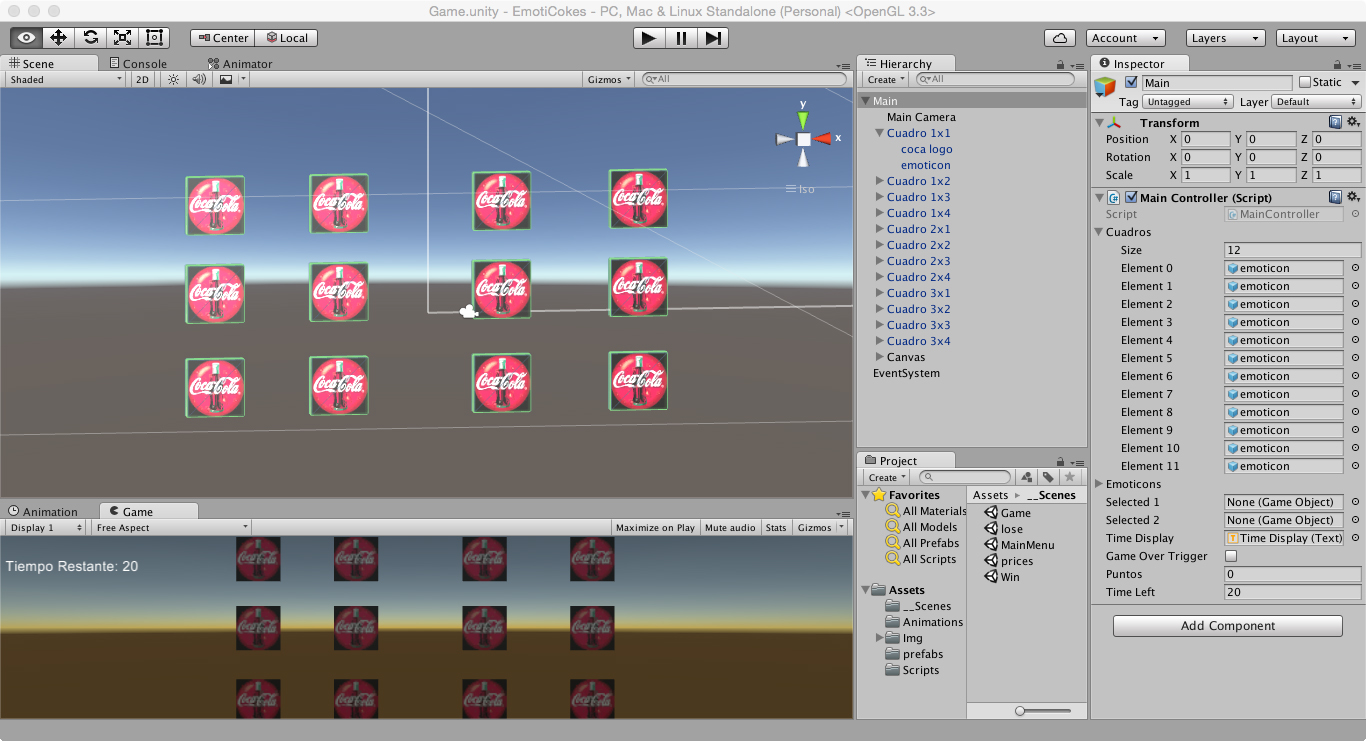Expand Emoticons array in Inspector
This screenshot has width=1366, height=741.
[1098, 484]
